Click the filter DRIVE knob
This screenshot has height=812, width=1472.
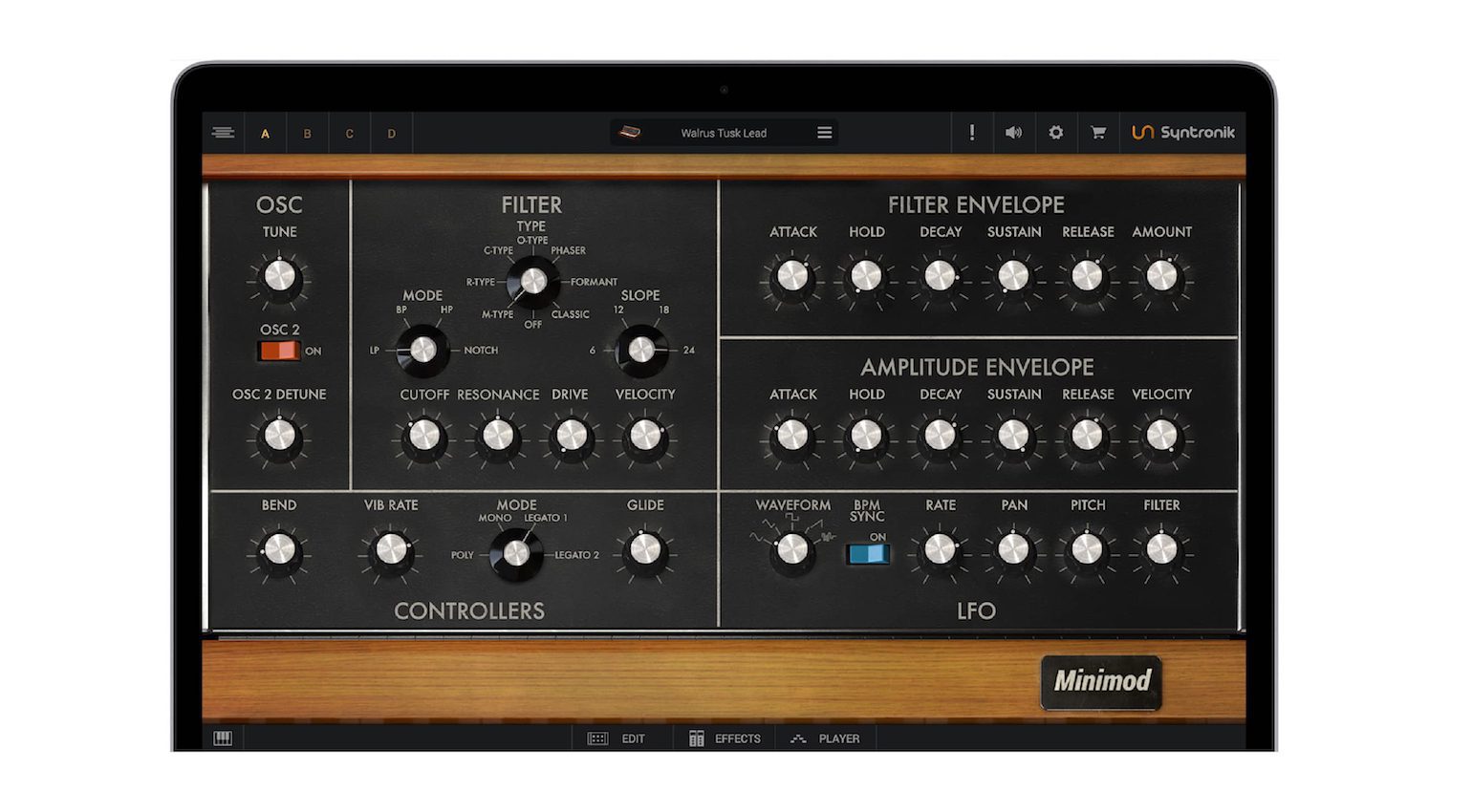point(572,436)
